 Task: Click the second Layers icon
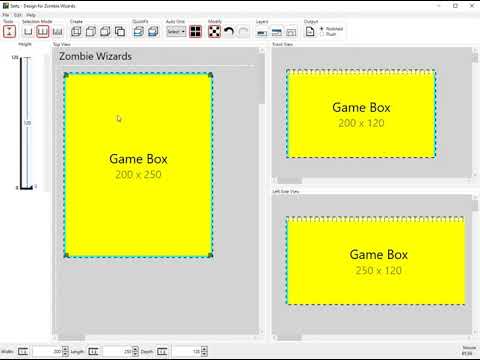point(277,32)
